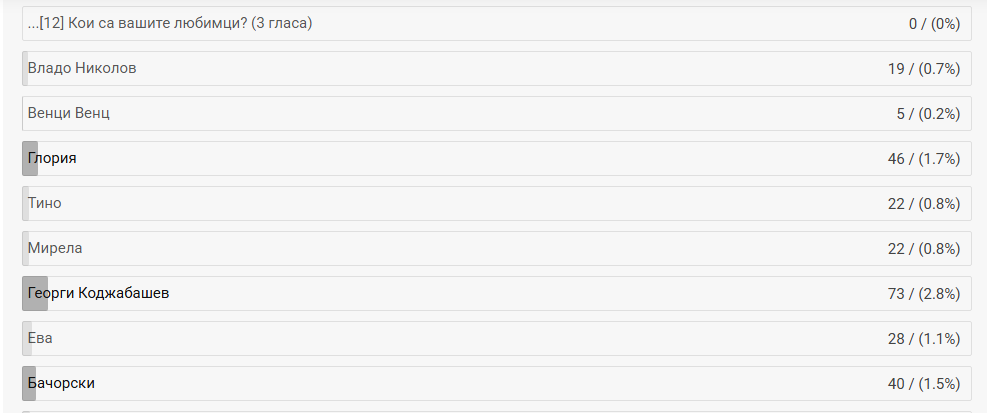The height and width of the screenshot is (413, 987).
Task: Click the vote count in the Мирела row
Action: 921,248
